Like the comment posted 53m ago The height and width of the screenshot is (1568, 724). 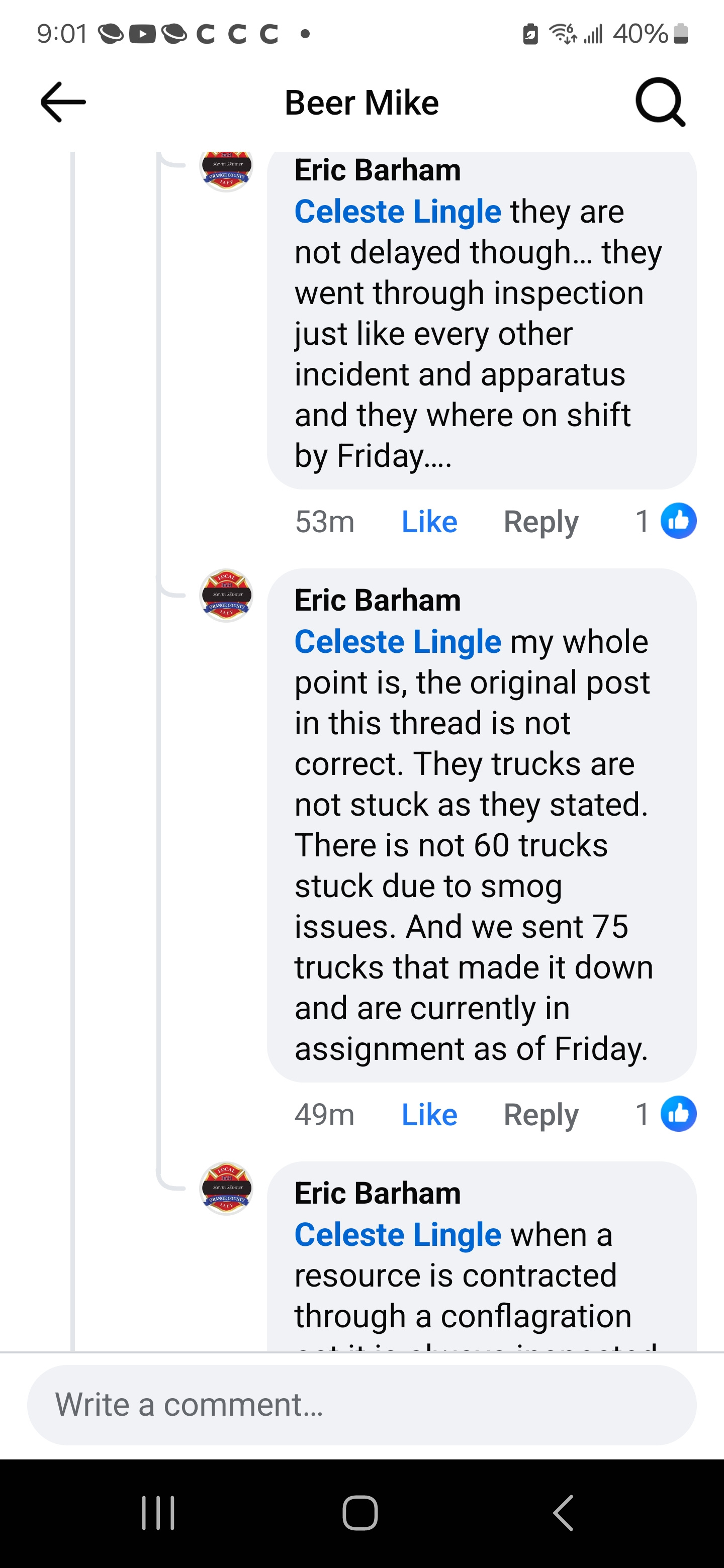coord(429,522)
